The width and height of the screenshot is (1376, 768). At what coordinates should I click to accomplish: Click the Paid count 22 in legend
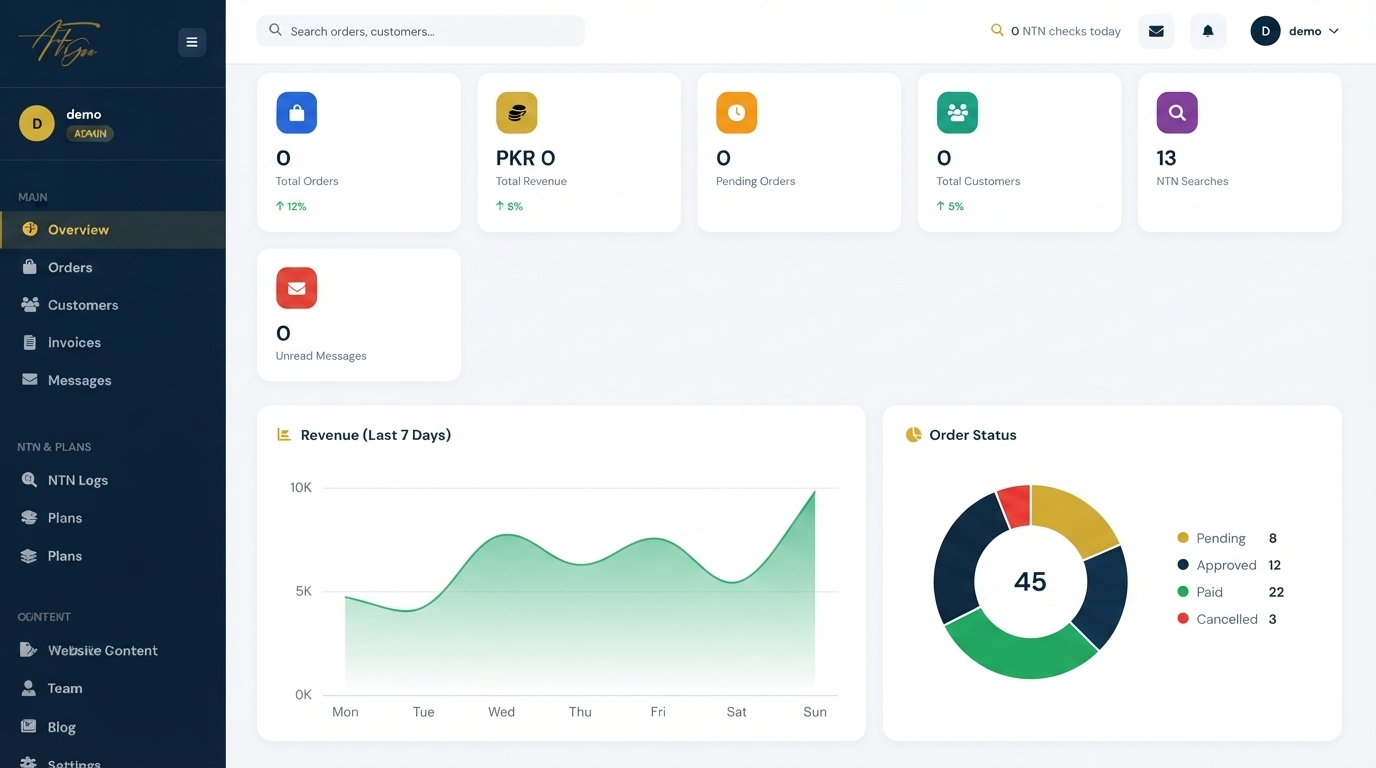[x=1276, y=592]
